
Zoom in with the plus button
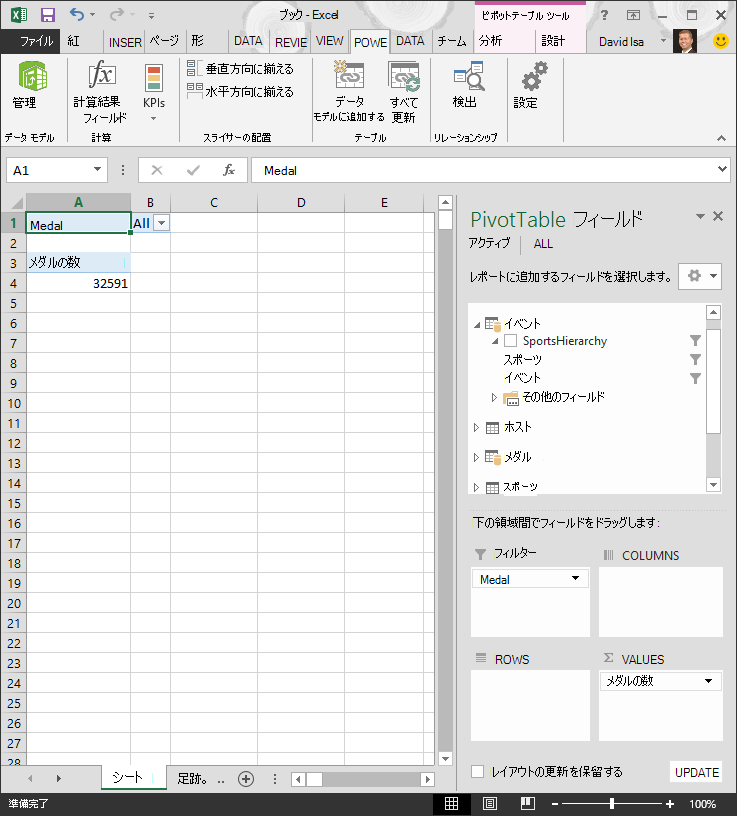point(669,804)
